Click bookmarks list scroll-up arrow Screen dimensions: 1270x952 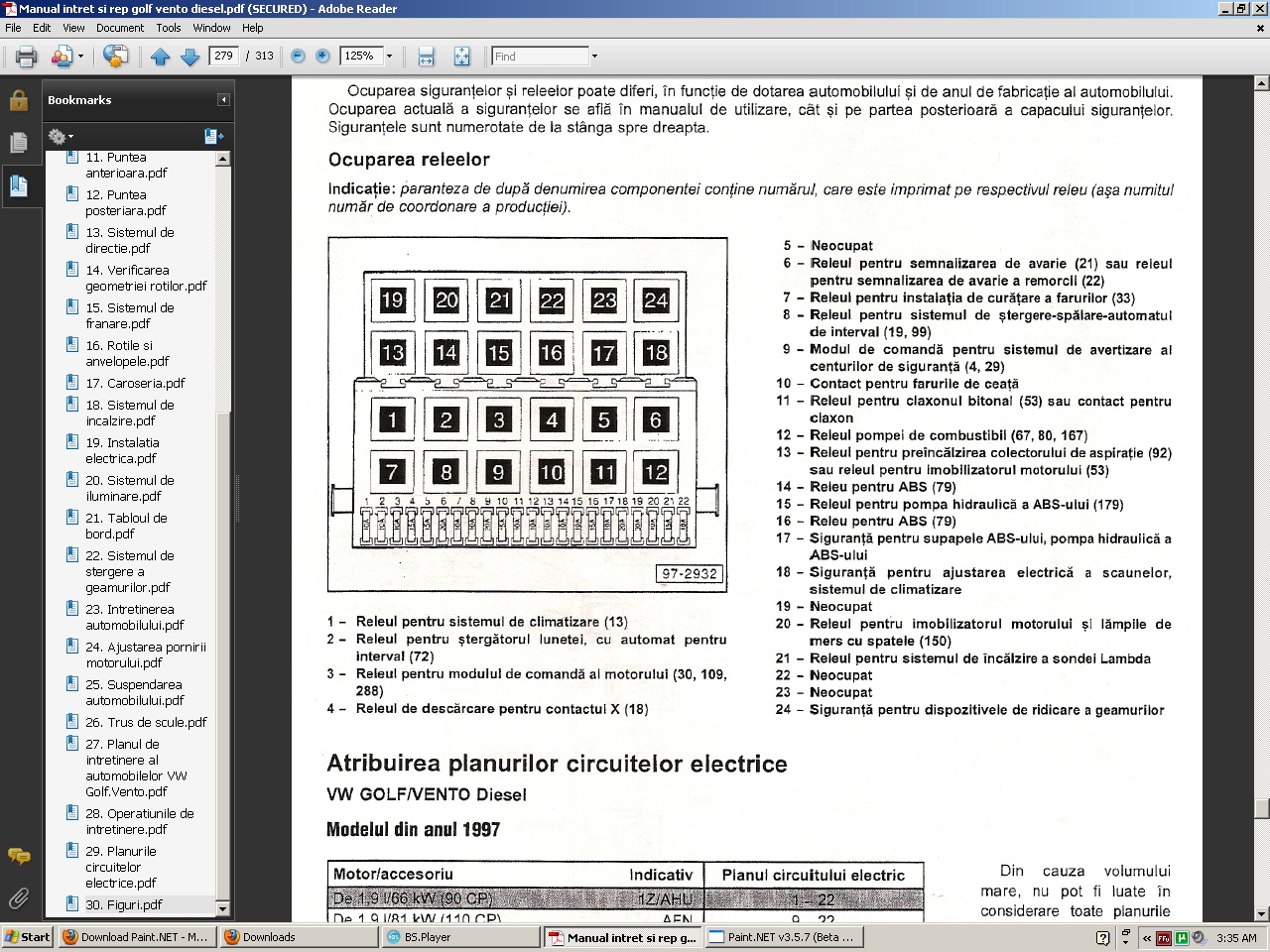pyautogui.click(x=222, y=159)
